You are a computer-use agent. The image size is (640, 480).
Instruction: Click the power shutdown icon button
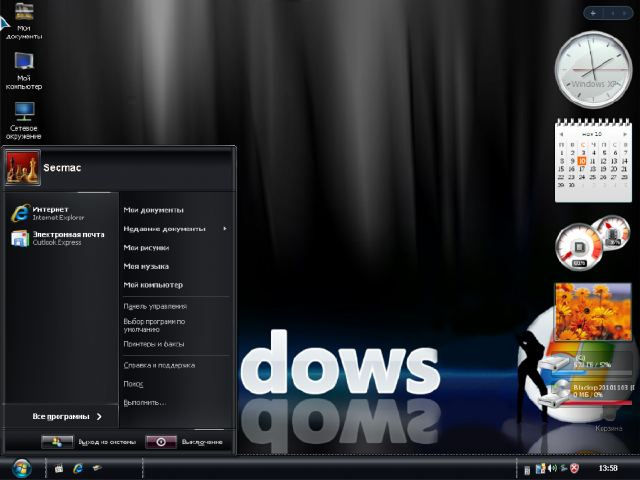(161, 442)
